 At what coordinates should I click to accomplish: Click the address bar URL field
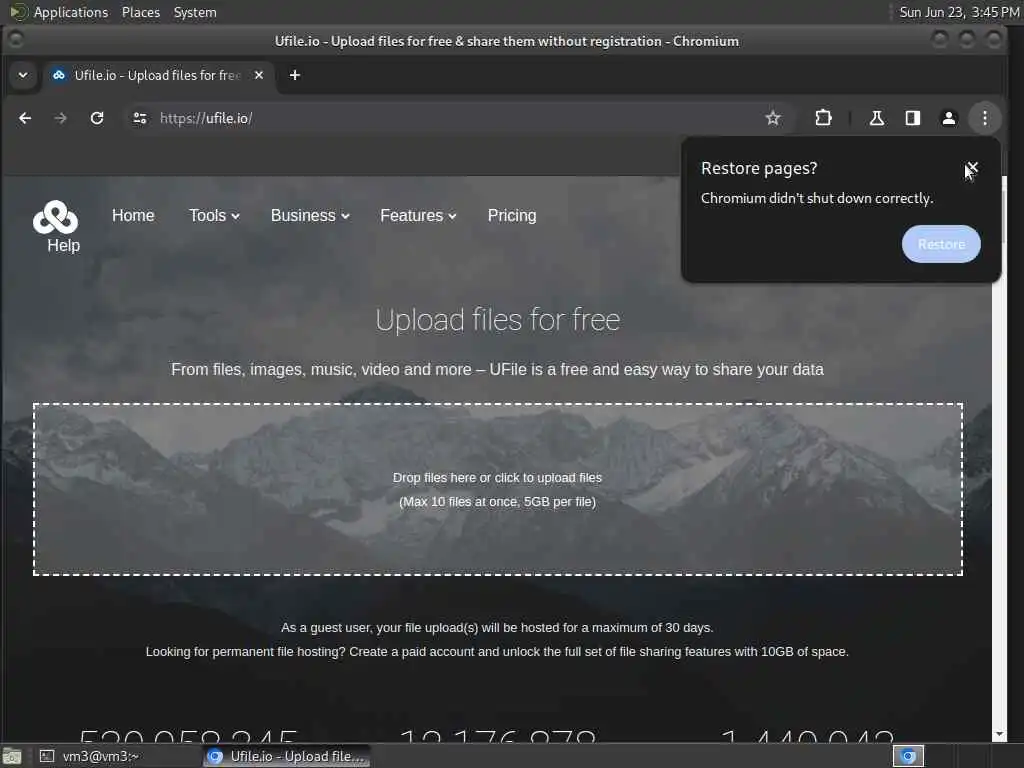tap(457, 118)
